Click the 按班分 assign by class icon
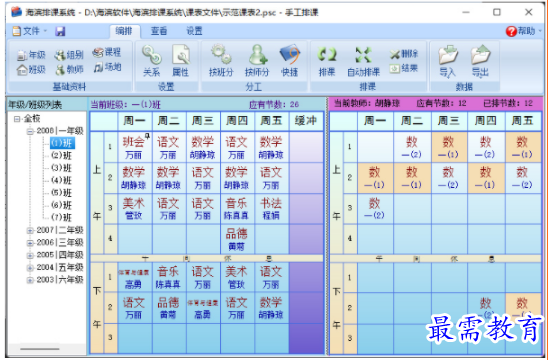Viewport: 550px width, 360px height. coord(221,61)
